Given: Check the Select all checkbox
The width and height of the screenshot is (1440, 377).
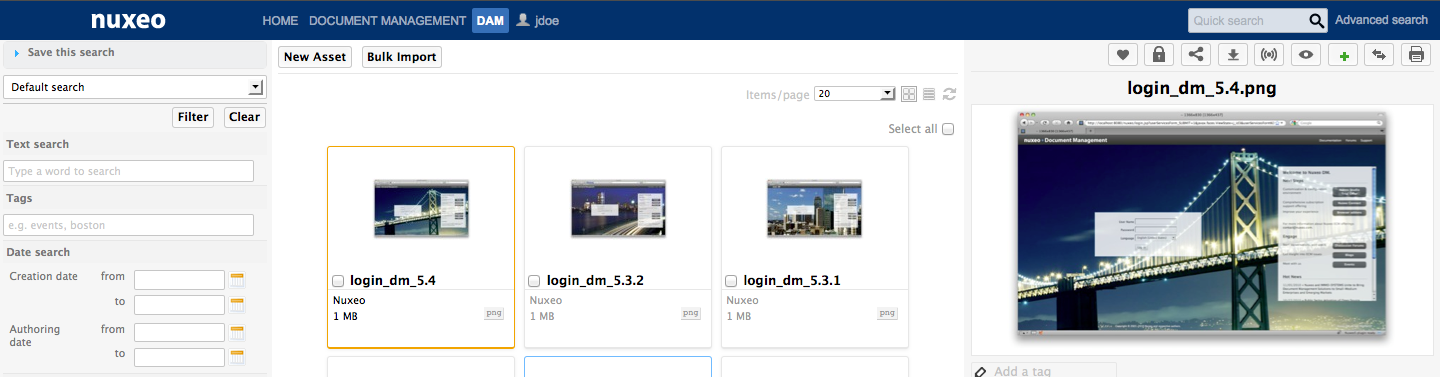Looking at the screenshot, I should click(948, 129).
